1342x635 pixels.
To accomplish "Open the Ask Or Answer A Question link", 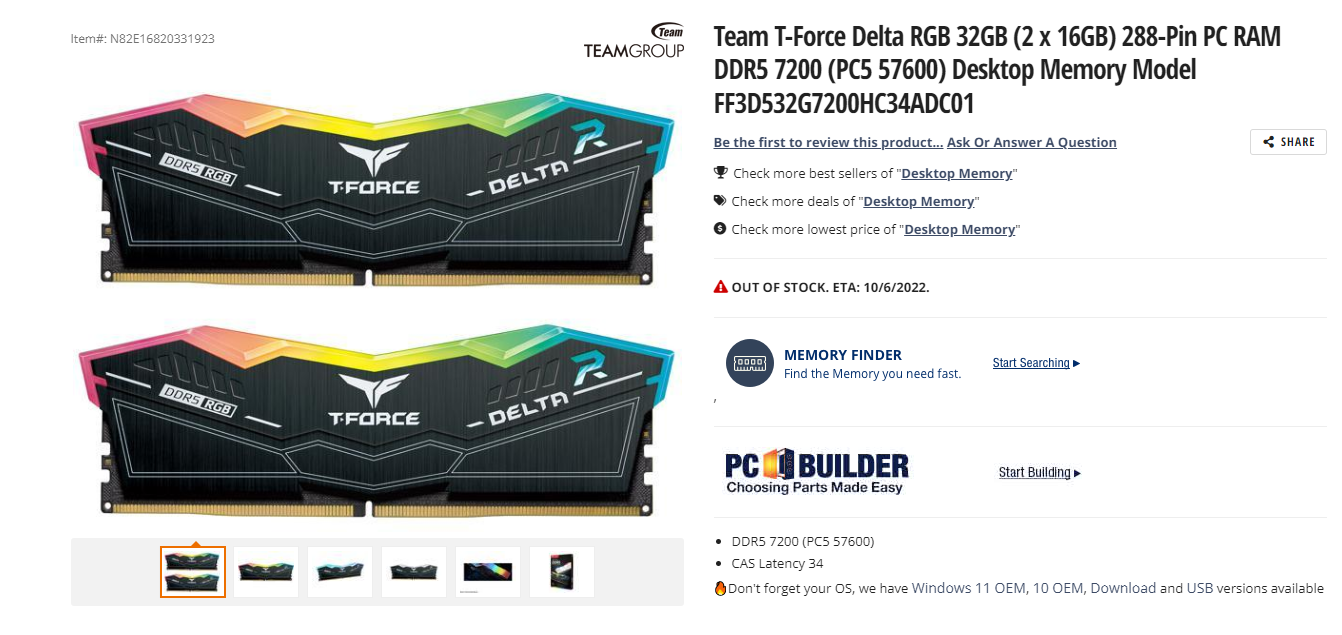I will click(1032, 142).
